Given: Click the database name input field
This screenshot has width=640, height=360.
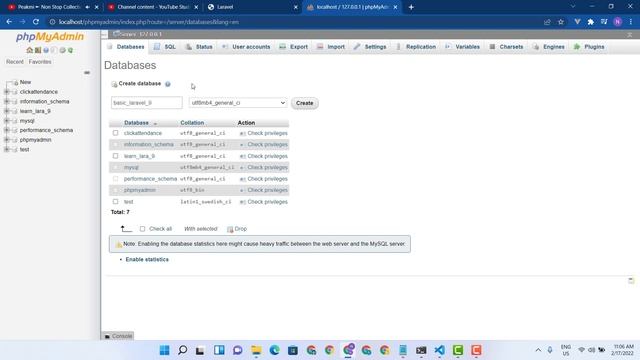Looking at the screenshot, I should 147,103.
